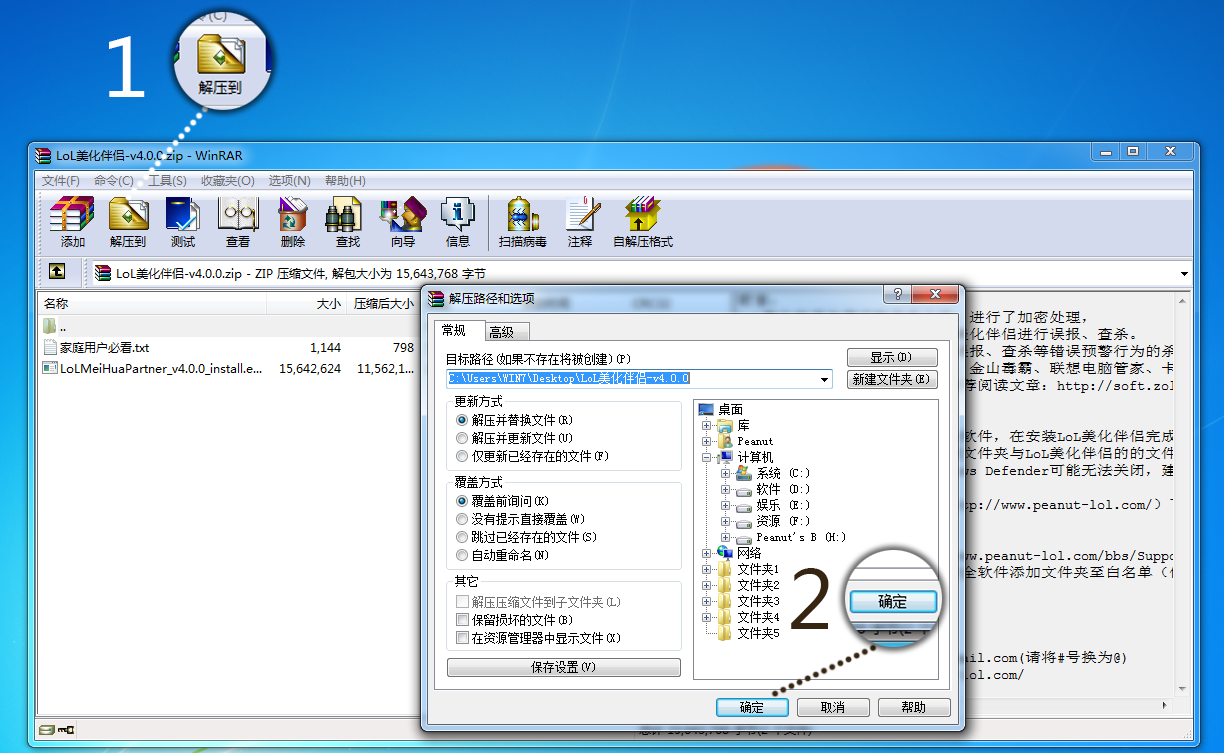Click the 解压到 (Extract to) toolbar icon

coord(128,222)
